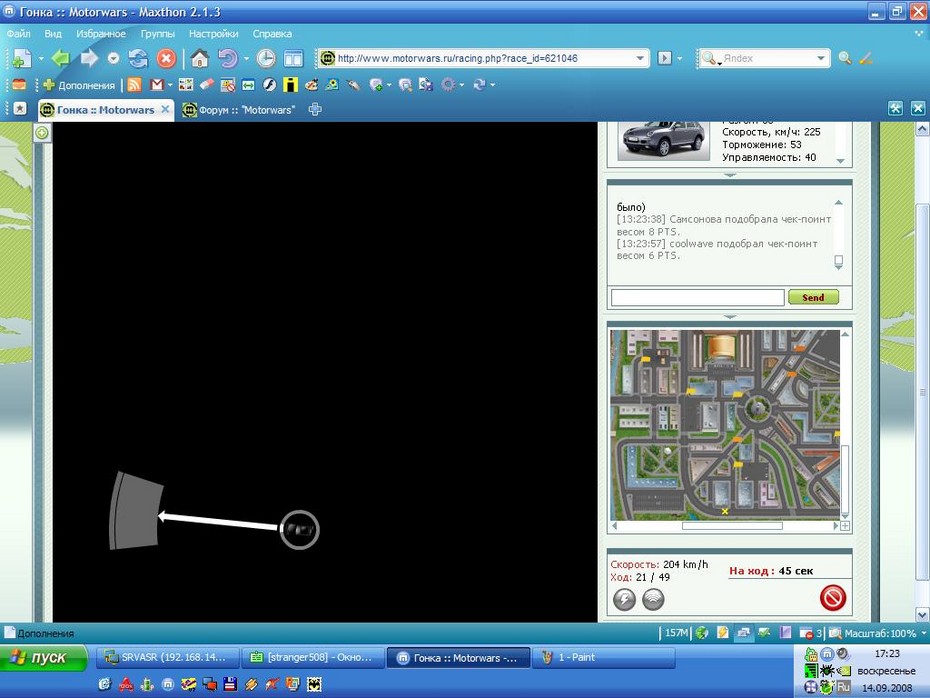Click the Дополнения add-ons button

(79, 85)
